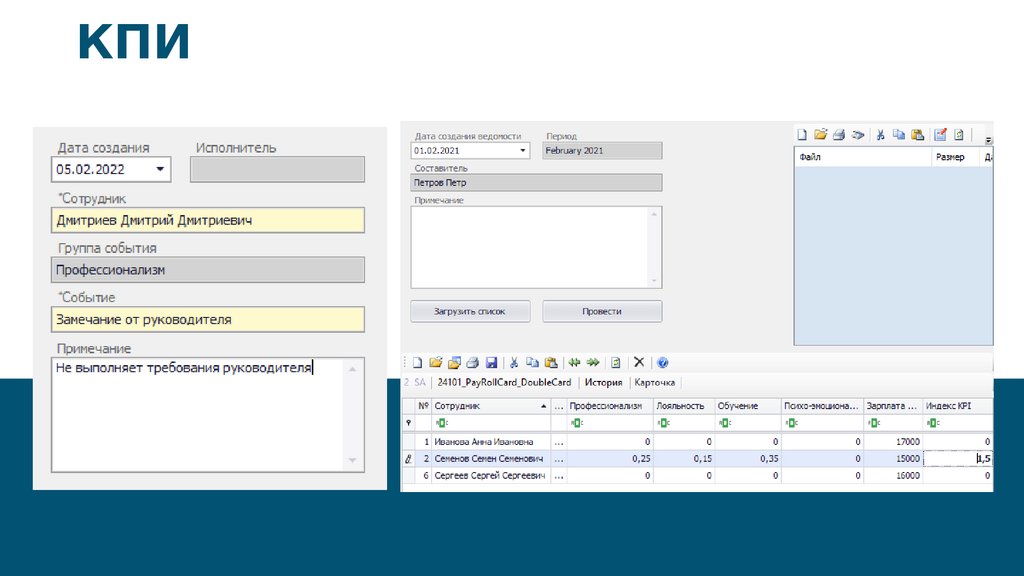Open ellipsis in Сергеев Сергей Сергеевич row
The image size is (1024, 576).
558,475
